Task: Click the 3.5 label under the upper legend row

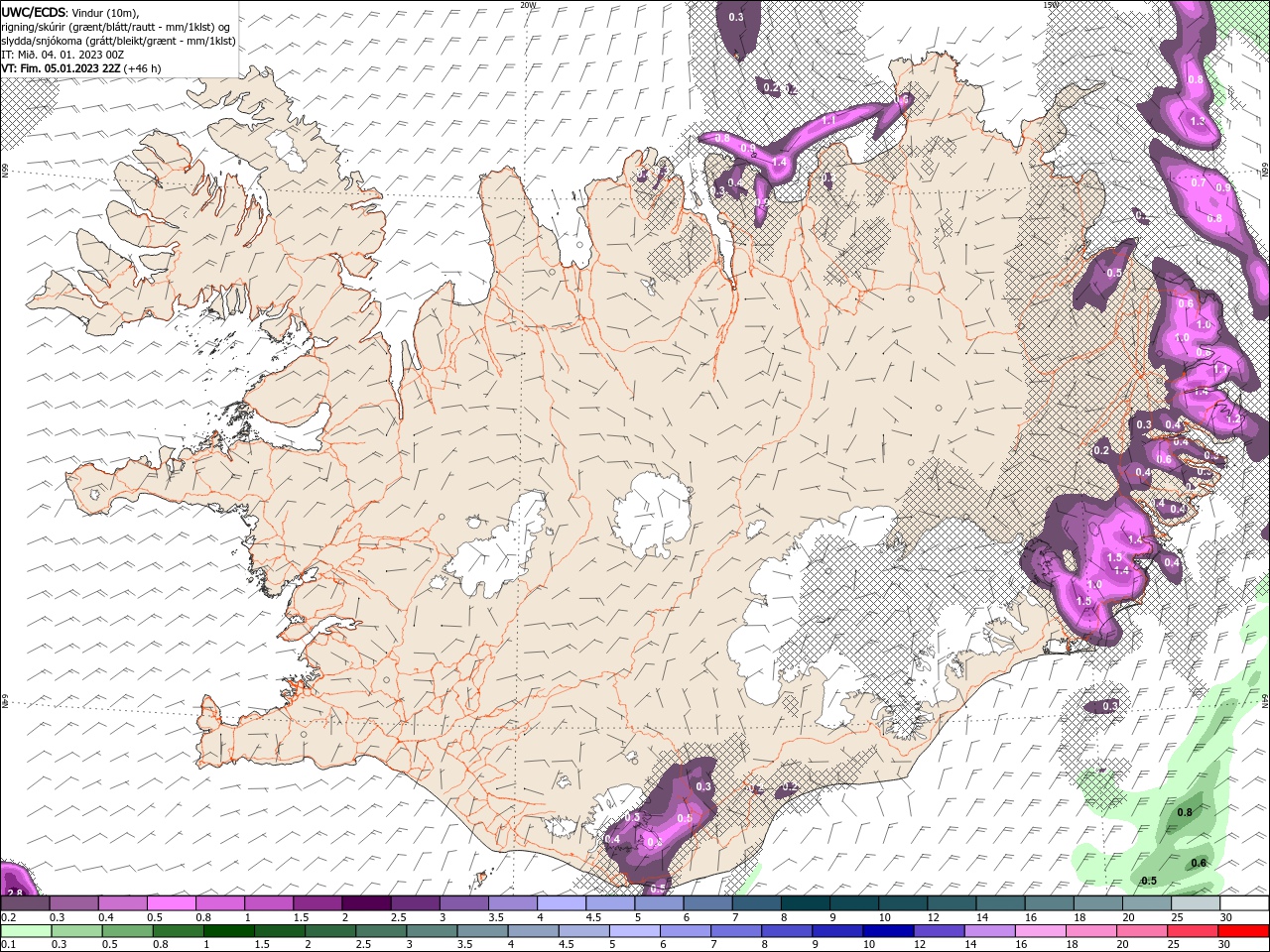Action: pyautogui.click(x=496, y=917)
